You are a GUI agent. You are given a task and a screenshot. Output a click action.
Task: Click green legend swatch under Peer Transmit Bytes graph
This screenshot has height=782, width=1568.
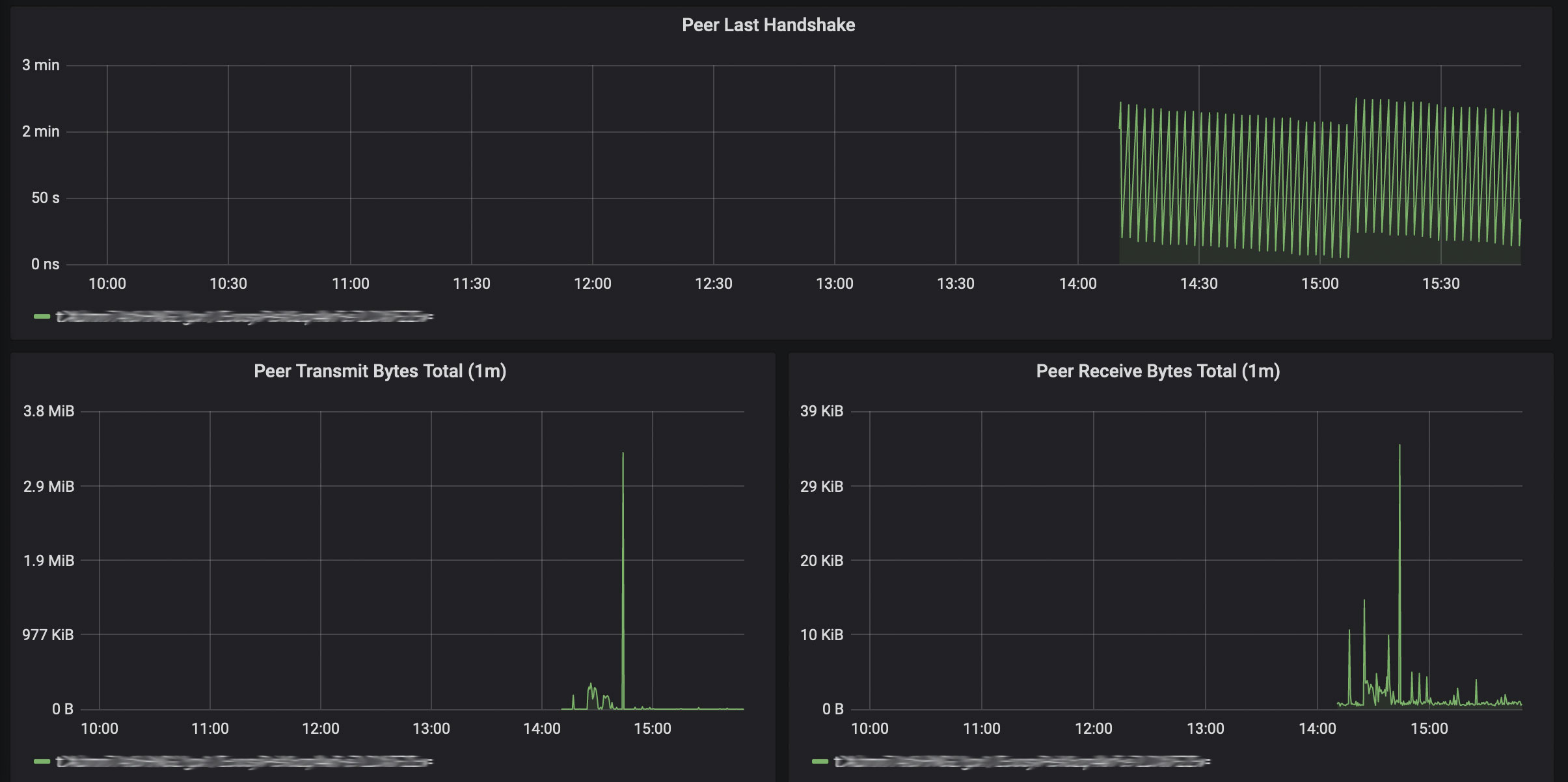42,761
